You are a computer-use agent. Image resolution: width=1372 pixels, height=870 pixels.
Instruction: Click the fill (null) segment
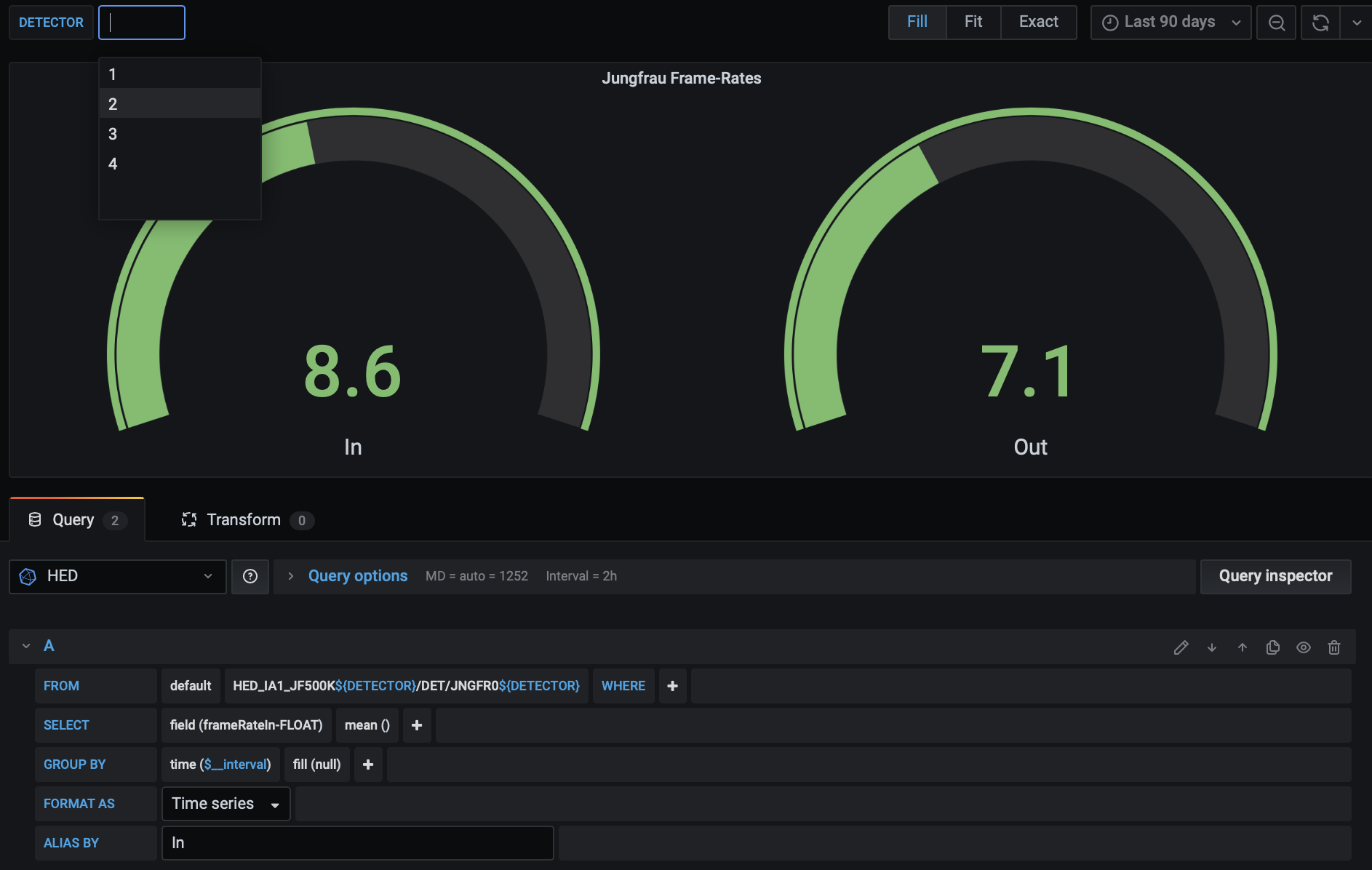(x=317, y=765)
